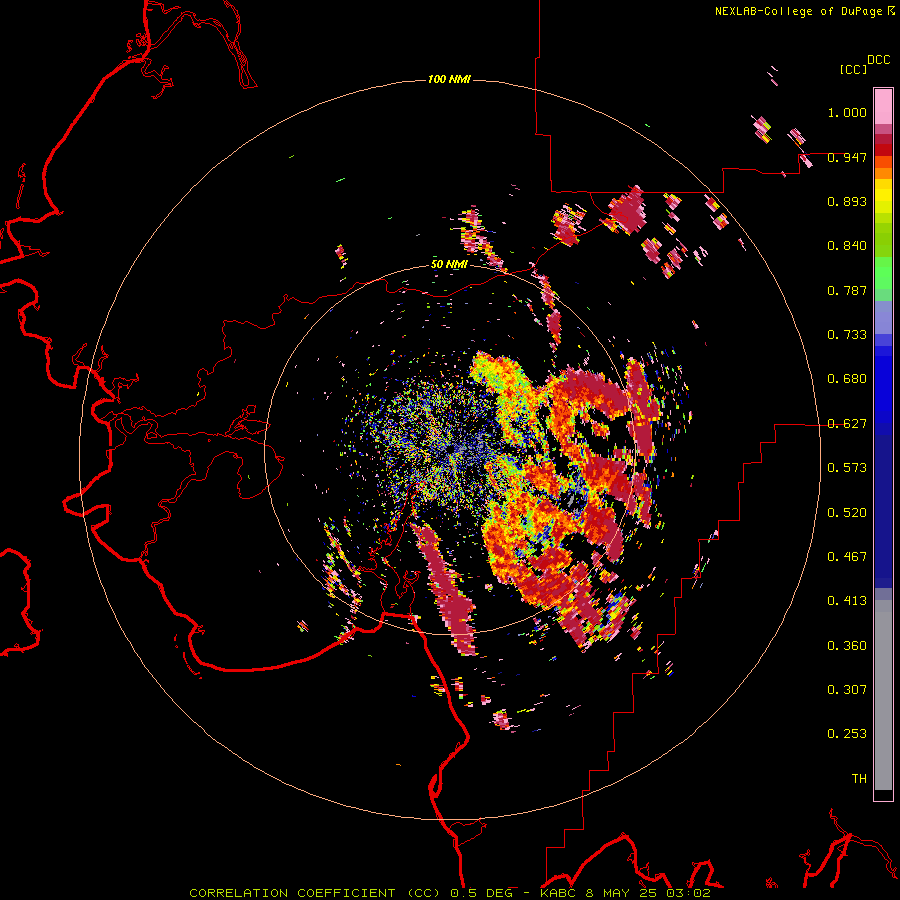Click the DCC product label
This screenshot has height=900, width=900.
[879, 60]
